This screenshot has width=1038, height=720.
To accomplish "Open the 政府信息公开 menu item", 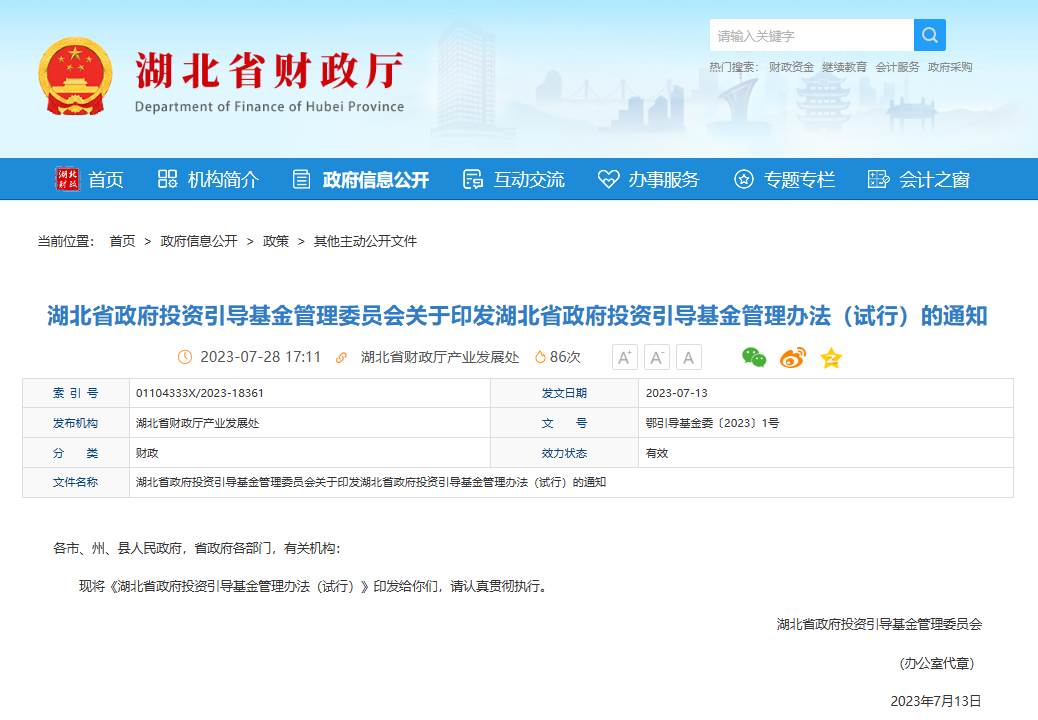I will click(375, 179).
